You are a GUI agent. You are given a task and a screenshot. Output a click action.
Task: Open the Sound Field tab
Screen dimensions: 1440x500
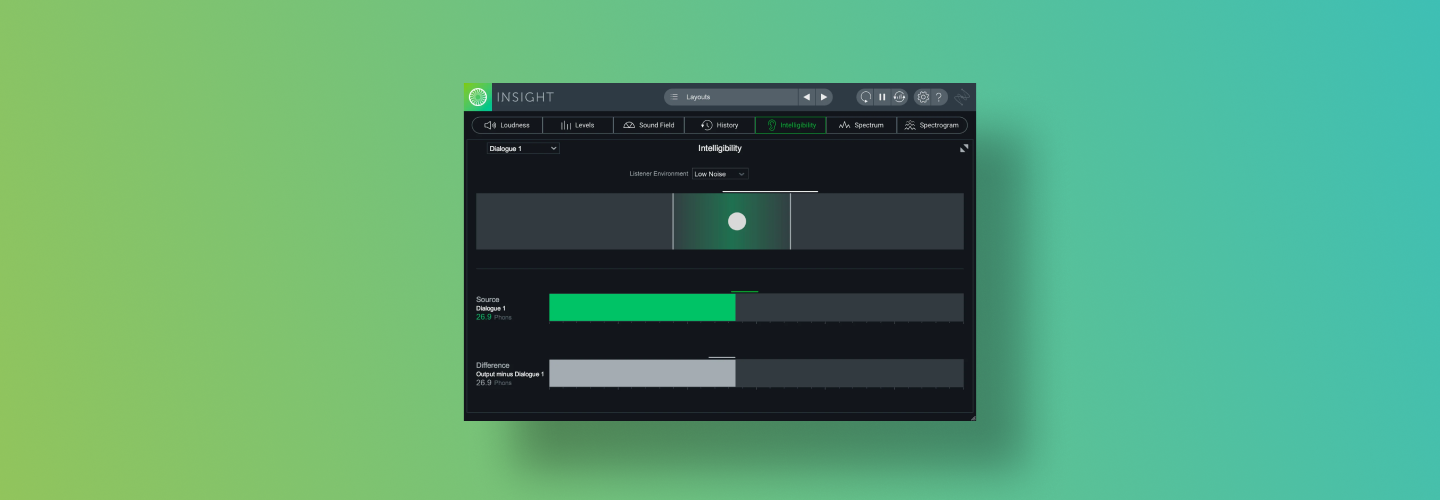[x=649, y=125]
